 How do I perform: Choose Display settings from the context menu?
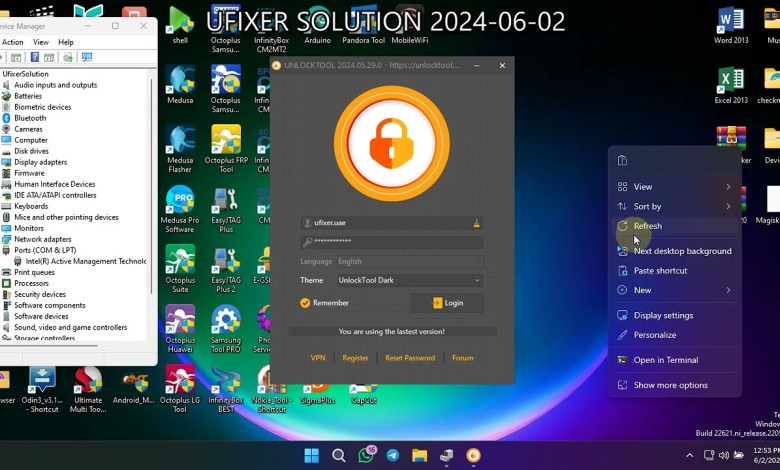point(663,316)
